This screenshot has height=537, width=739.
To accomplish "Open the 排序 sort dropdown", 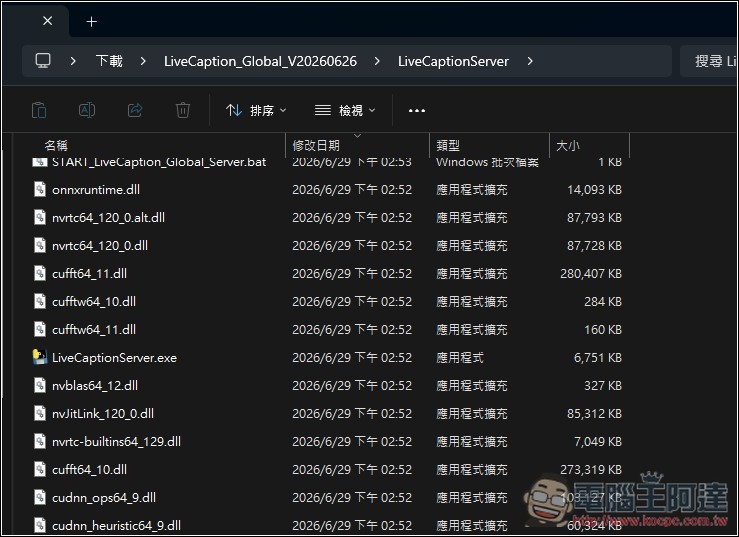I will [256, 110].
